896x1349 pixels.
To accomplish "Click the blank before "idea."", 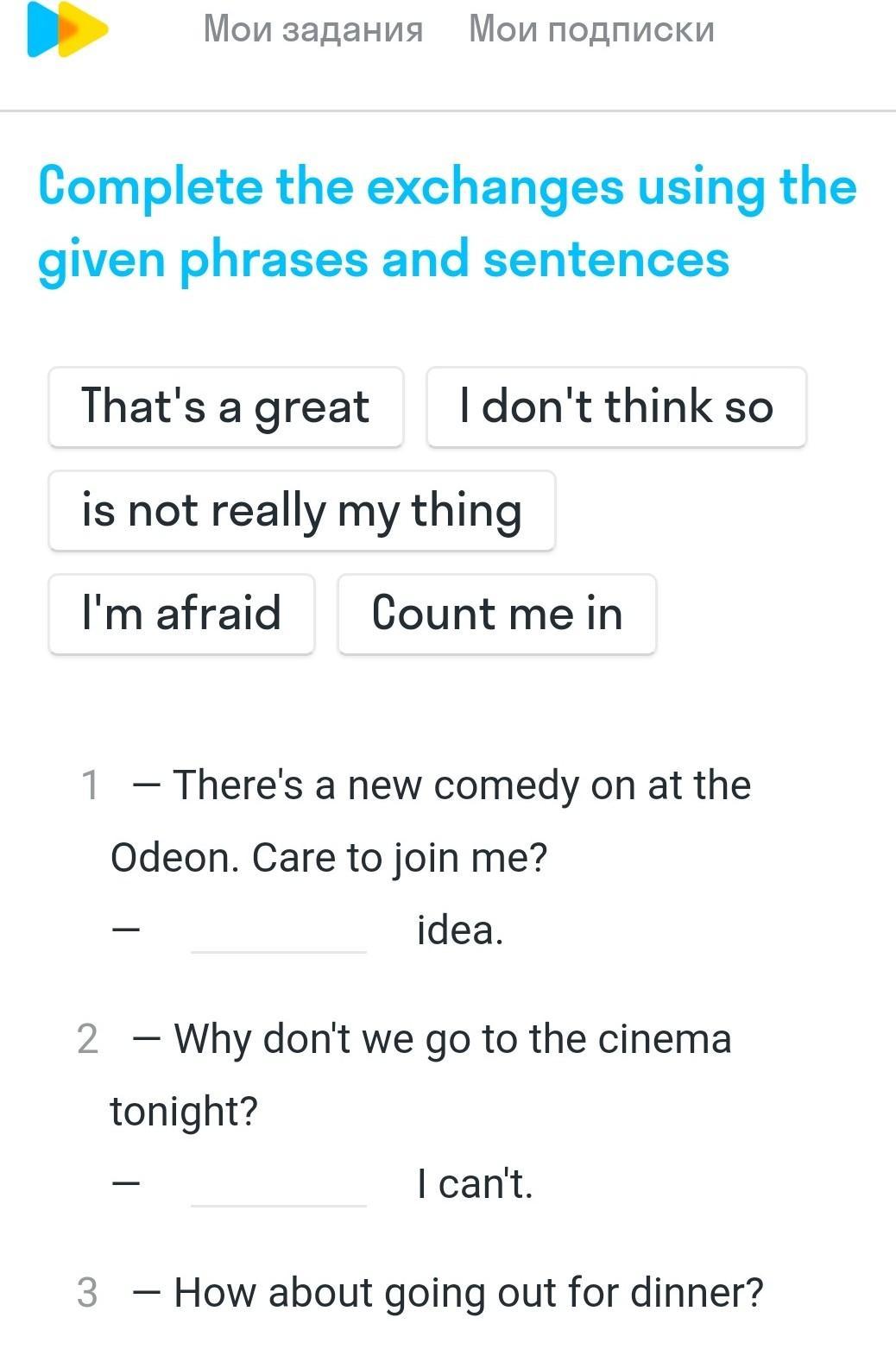I will (x=279, y=932).
